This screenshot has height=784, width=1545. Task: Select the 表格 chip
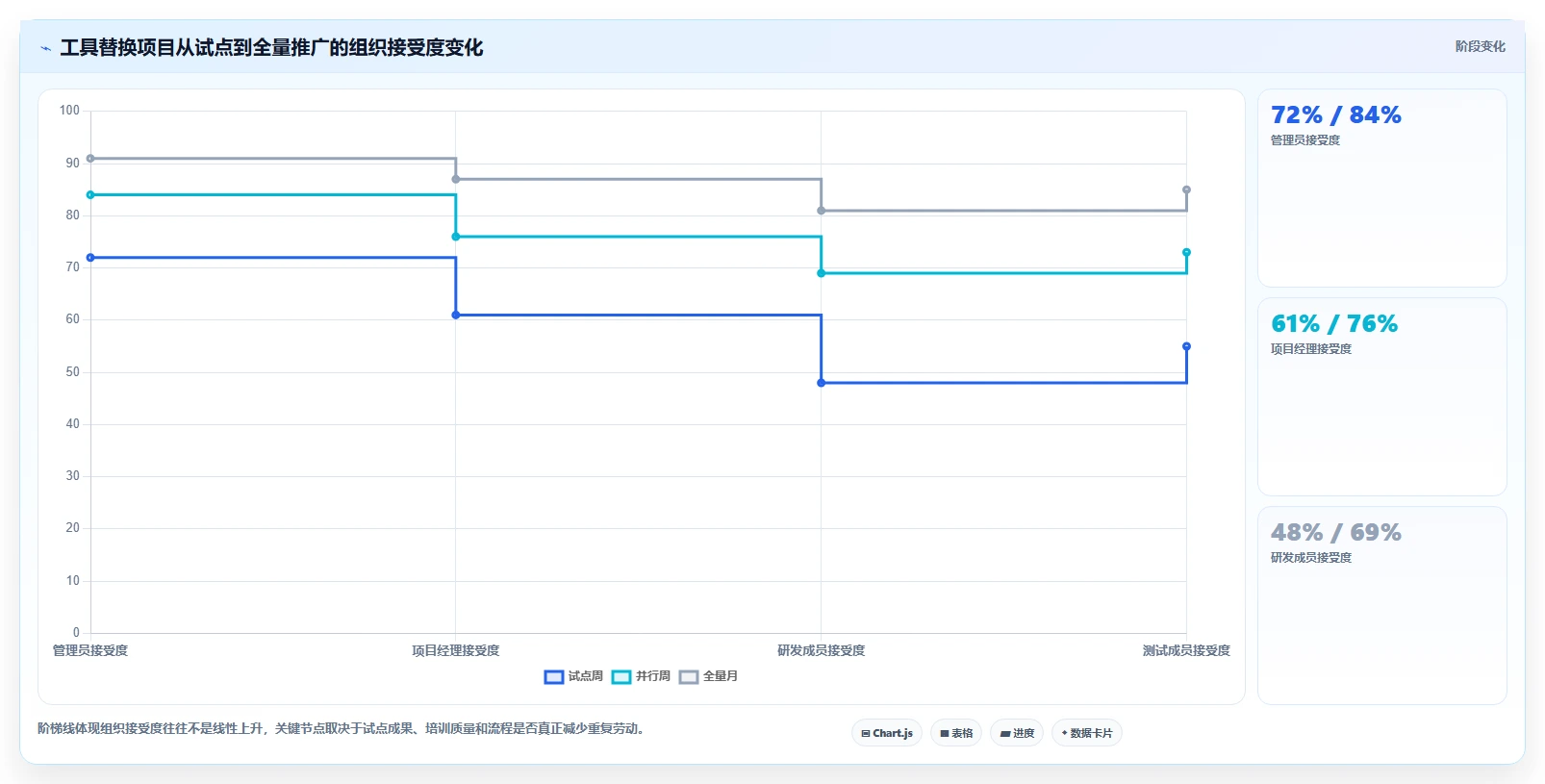[956, 733]
